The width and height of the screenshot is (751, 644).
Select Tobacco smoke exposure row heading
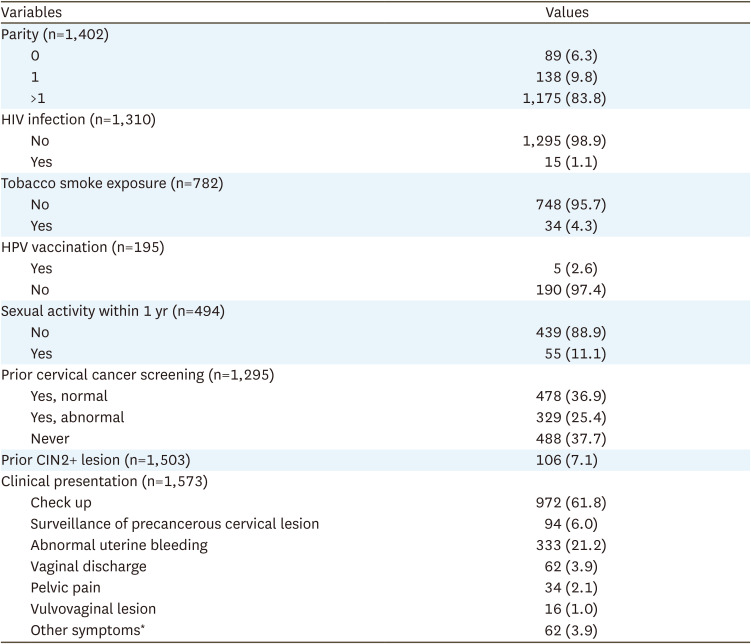(111, 182)
